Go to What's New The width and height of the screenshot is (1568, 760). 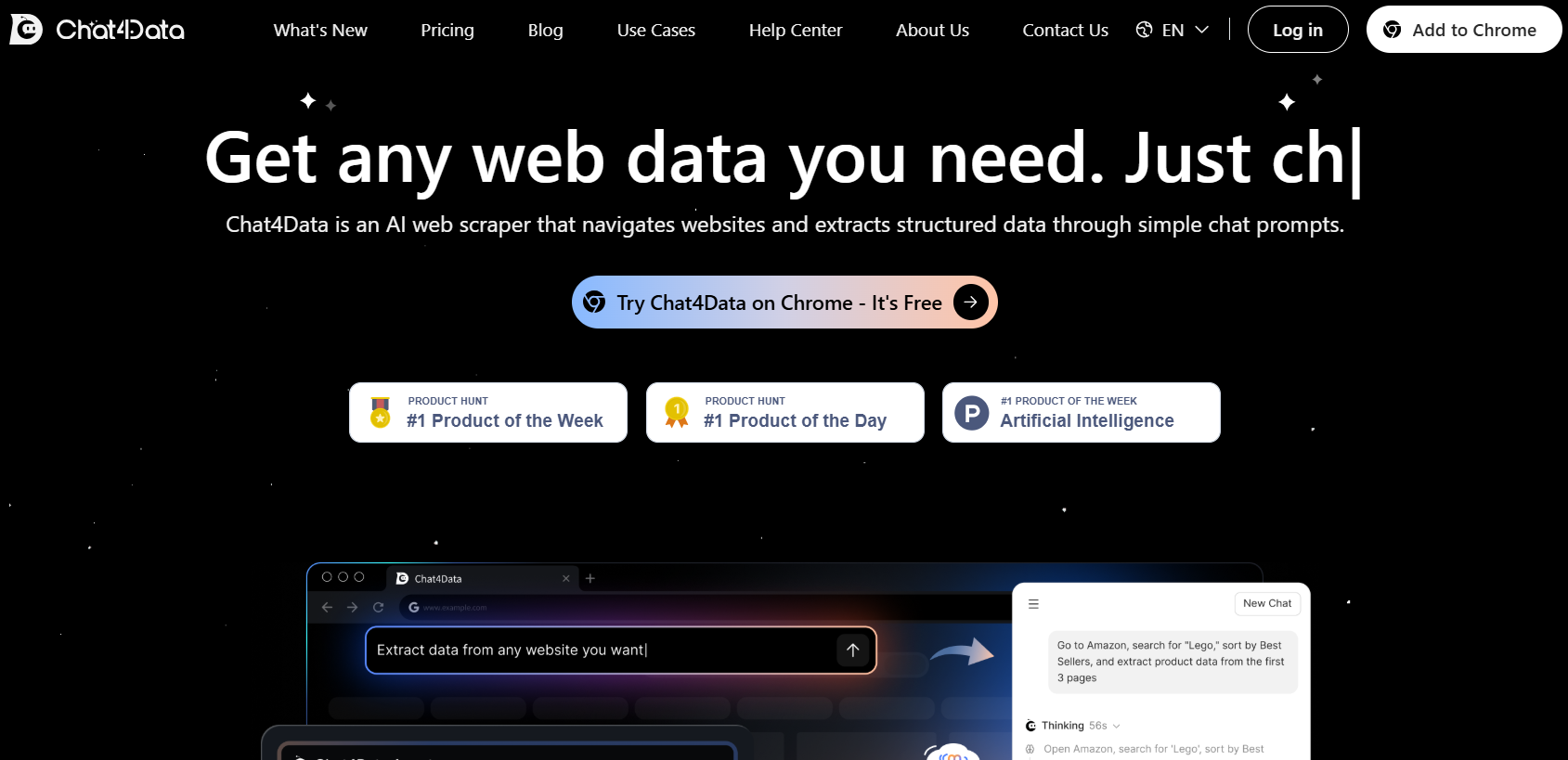(x=320, y=30)
